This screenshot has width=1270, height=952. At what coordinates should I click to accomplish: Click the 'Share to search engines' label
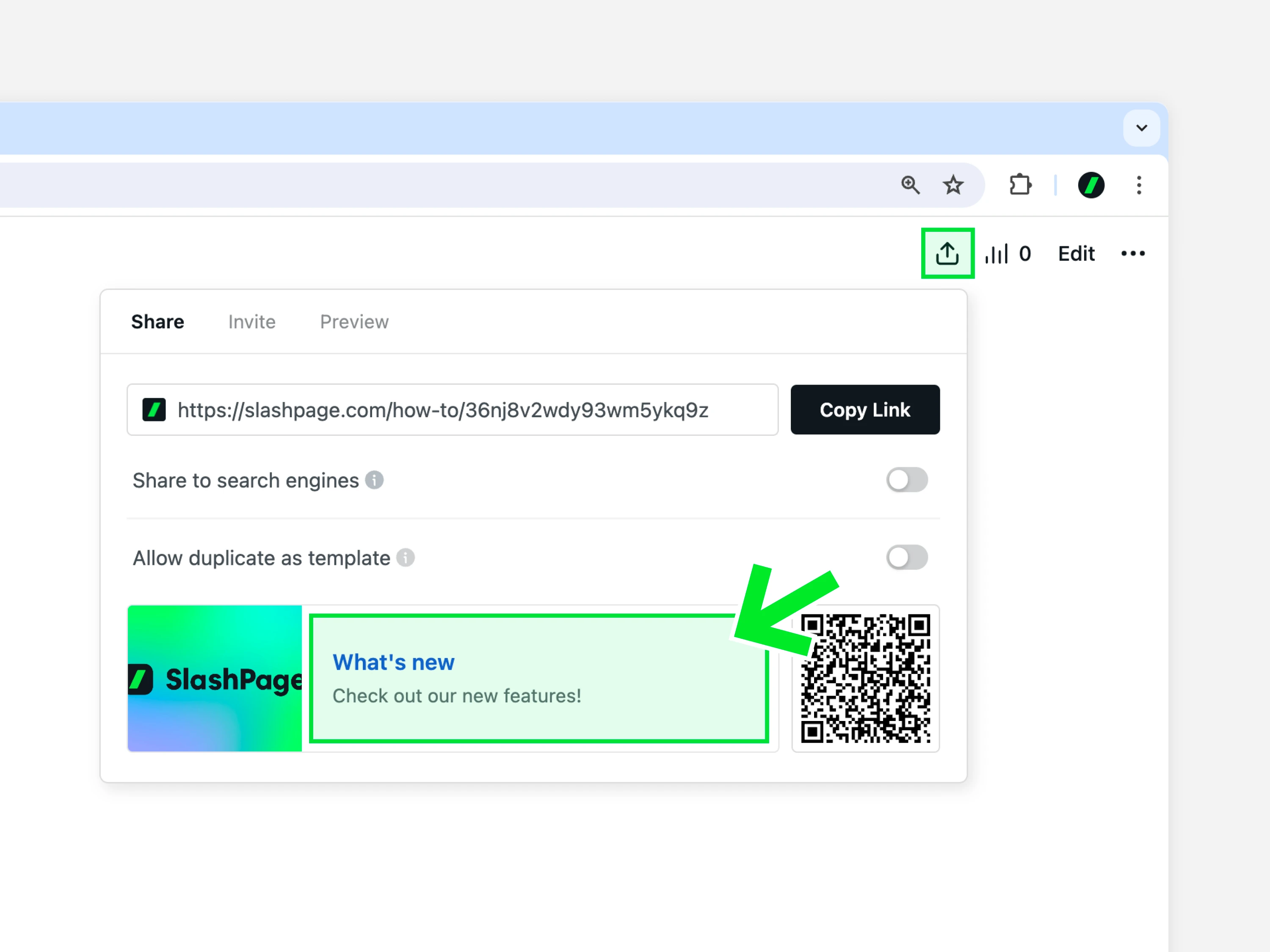click(245, 480)
